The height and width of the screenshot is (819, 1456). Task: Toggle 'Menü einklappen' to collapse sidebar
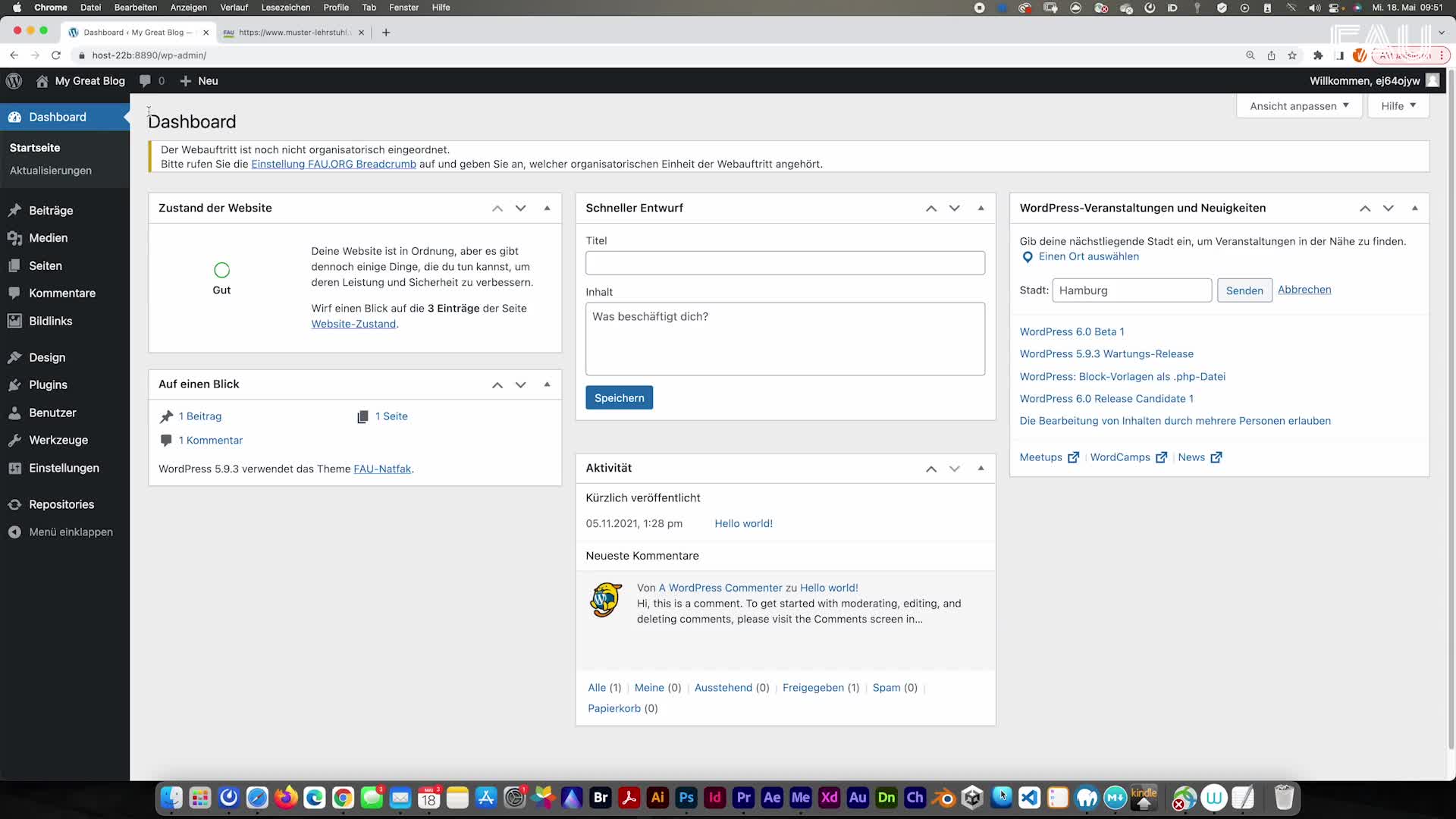61,532
